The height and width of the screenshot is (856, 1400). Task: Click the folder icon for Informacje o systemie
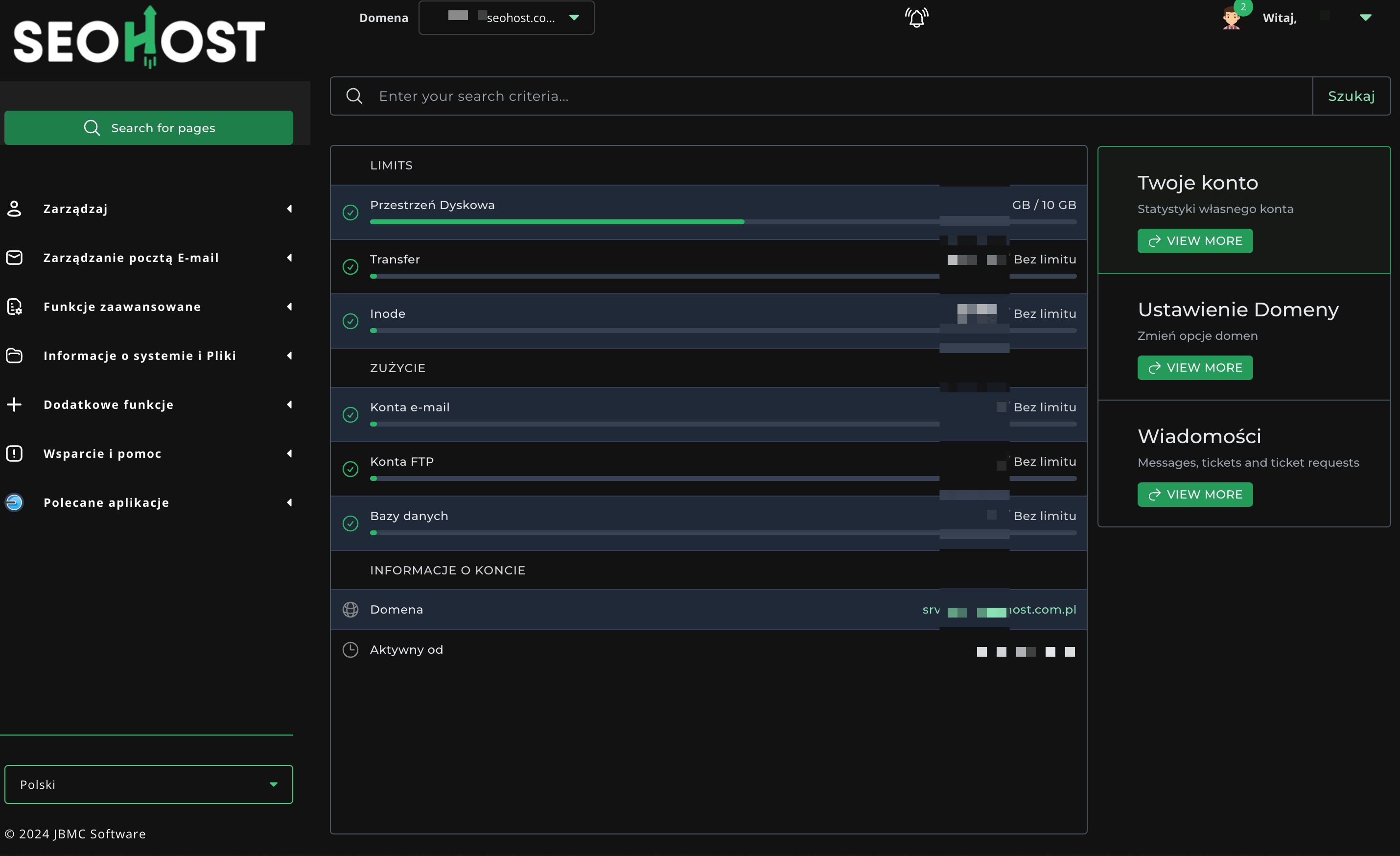click(x=14, y=356)
